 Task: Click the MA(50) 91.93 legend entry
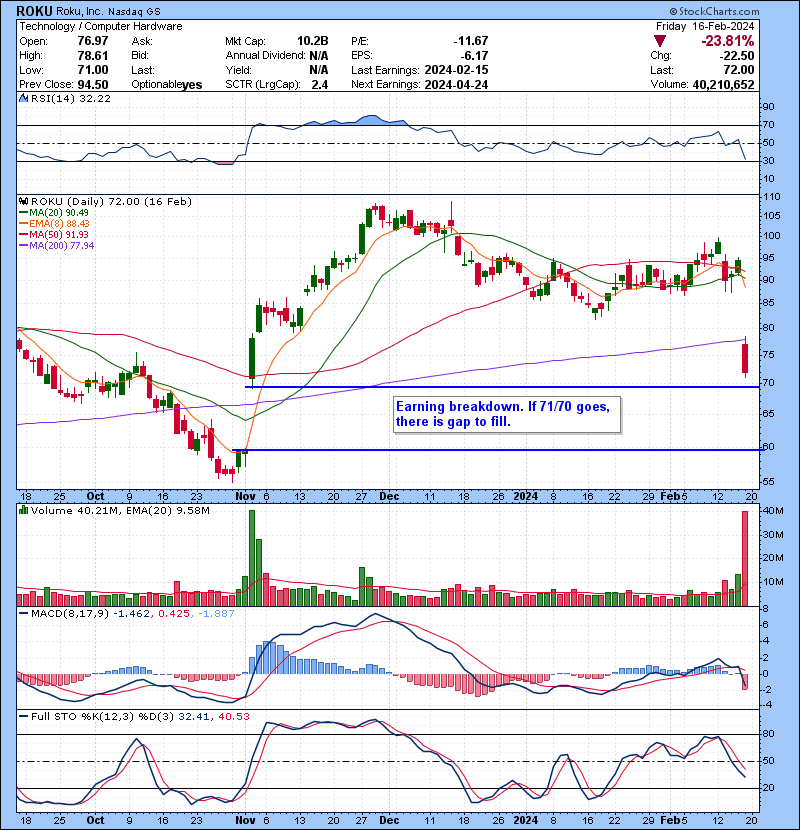54,234
